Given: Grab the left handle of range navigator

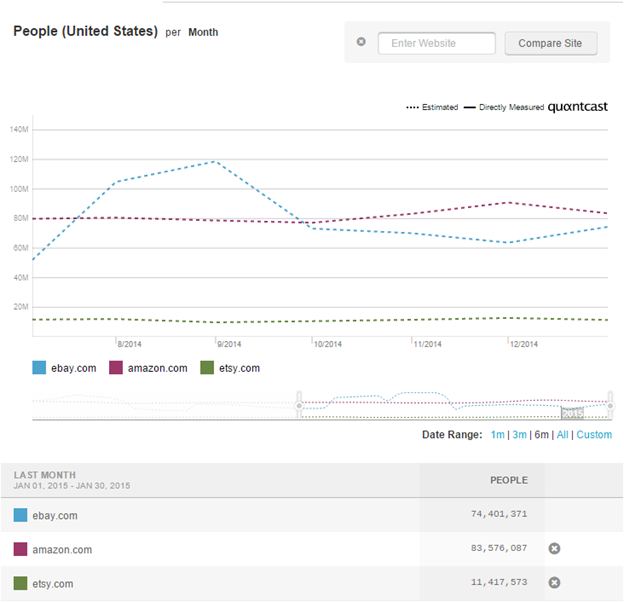Looking at the screenshot, I should 298,404.
